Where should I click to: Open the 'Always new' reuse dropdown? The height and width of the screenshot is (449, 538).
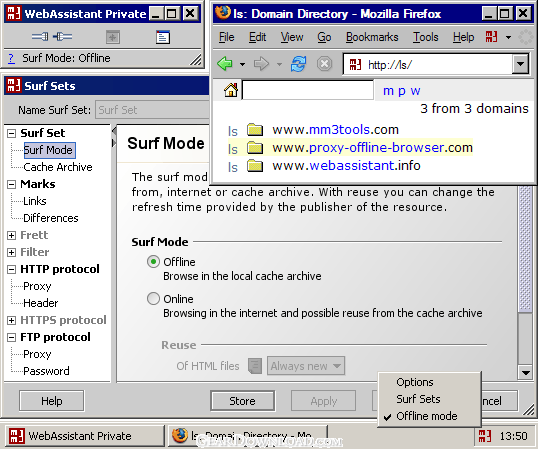(x=306, y=366)
